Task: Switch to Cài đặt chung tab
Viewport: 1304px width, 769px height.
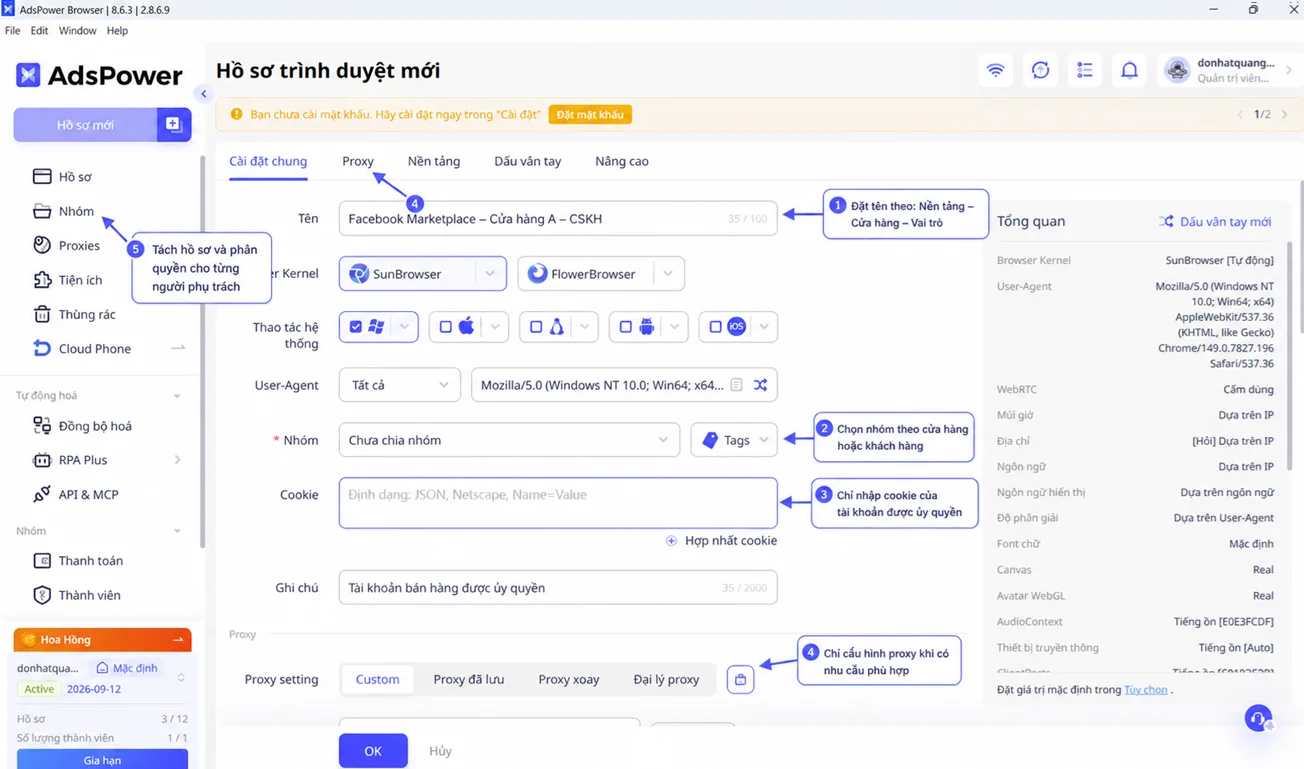Action: [x=268, y=161]
